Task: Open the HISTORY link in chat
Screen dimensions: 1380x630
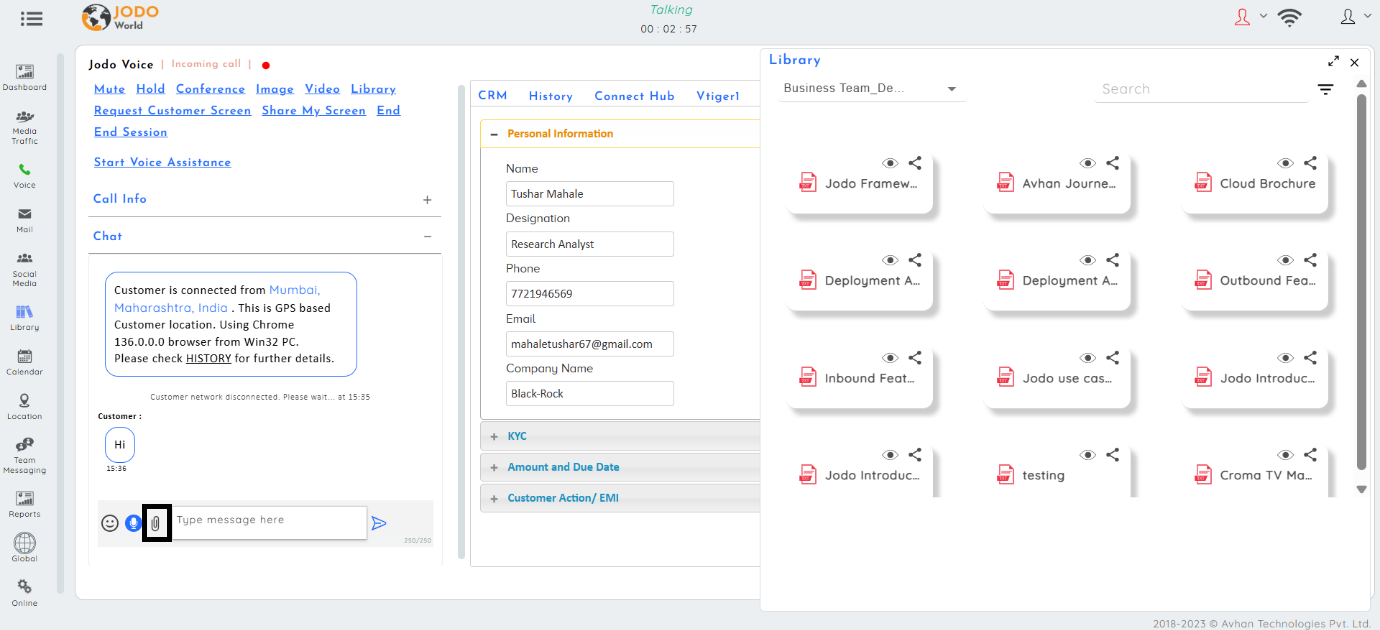Action: pos(208,358)
